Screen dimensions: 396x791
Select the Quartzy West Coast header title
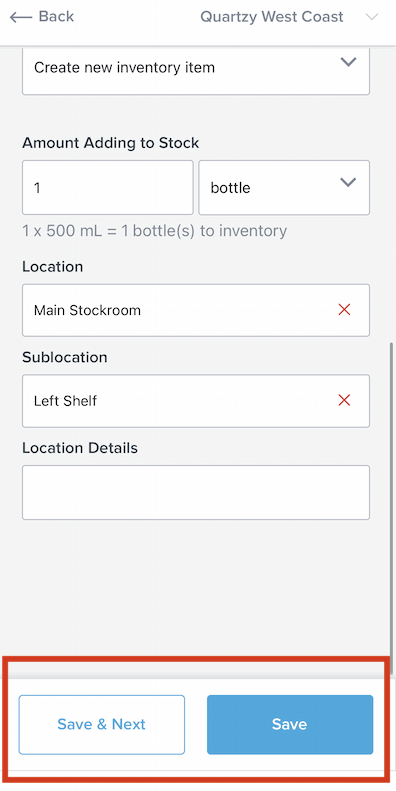pyautogui.click(x=272, y=17)
